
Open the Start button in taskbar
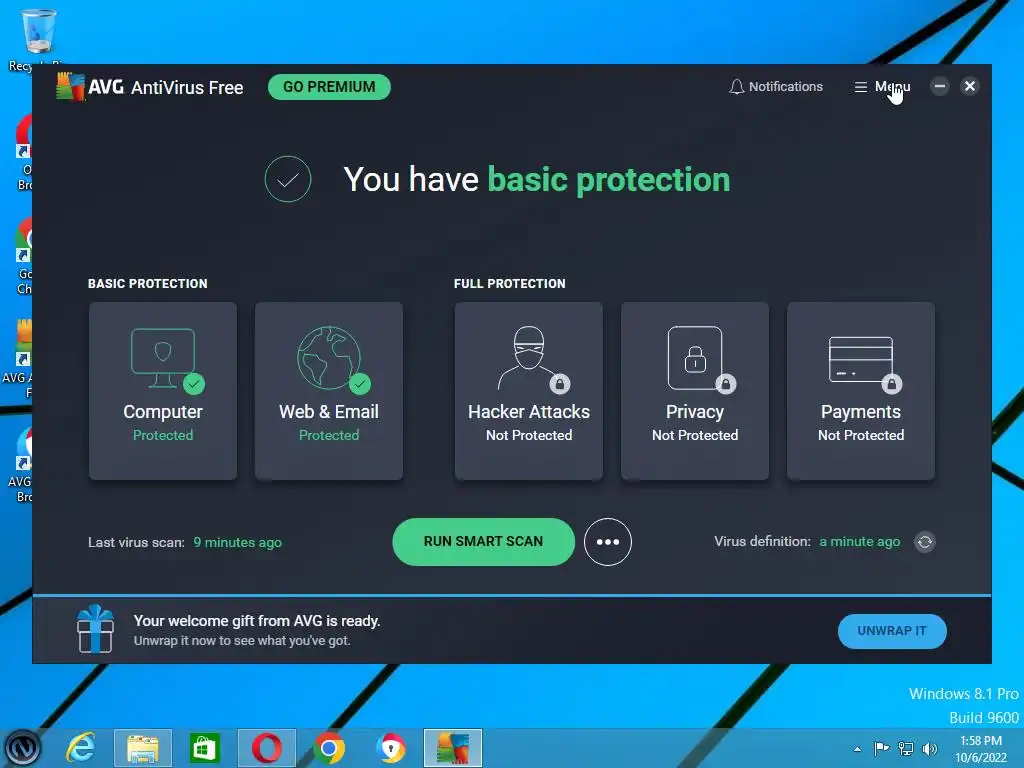tap(24, 748)
